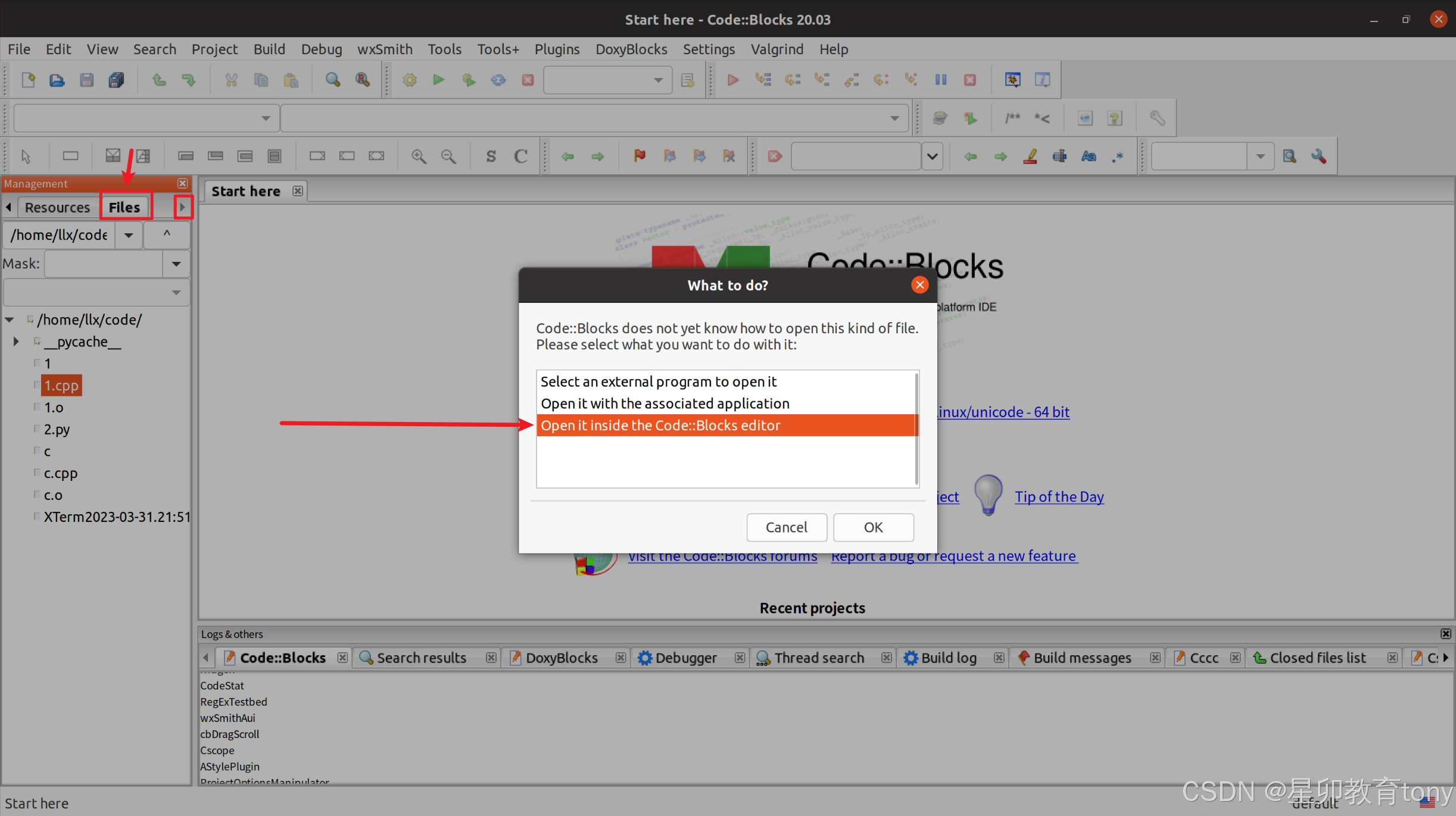Click the Undo toolbar icon
1456x816 pixels.
click(159, 80)
